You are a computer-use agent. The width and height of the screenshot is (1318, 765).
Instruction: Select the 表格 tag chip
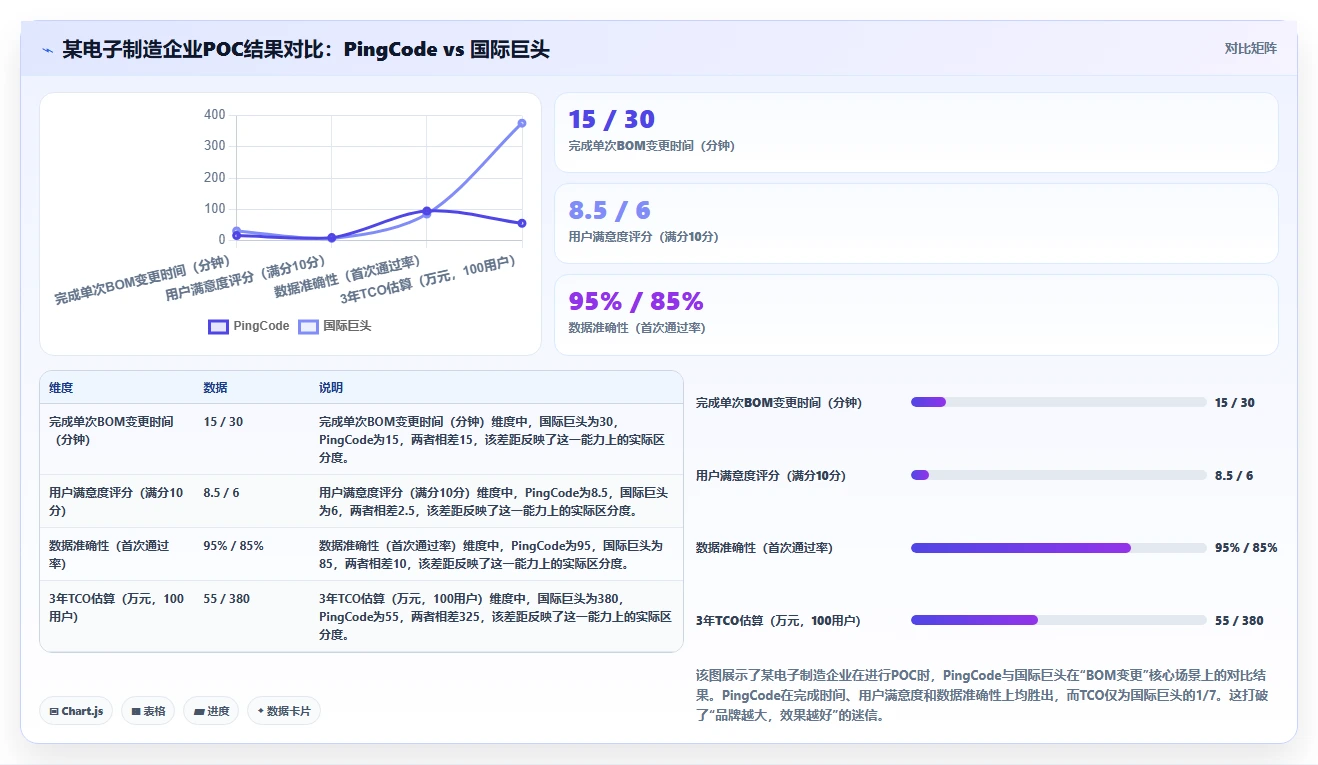[148, 711]
